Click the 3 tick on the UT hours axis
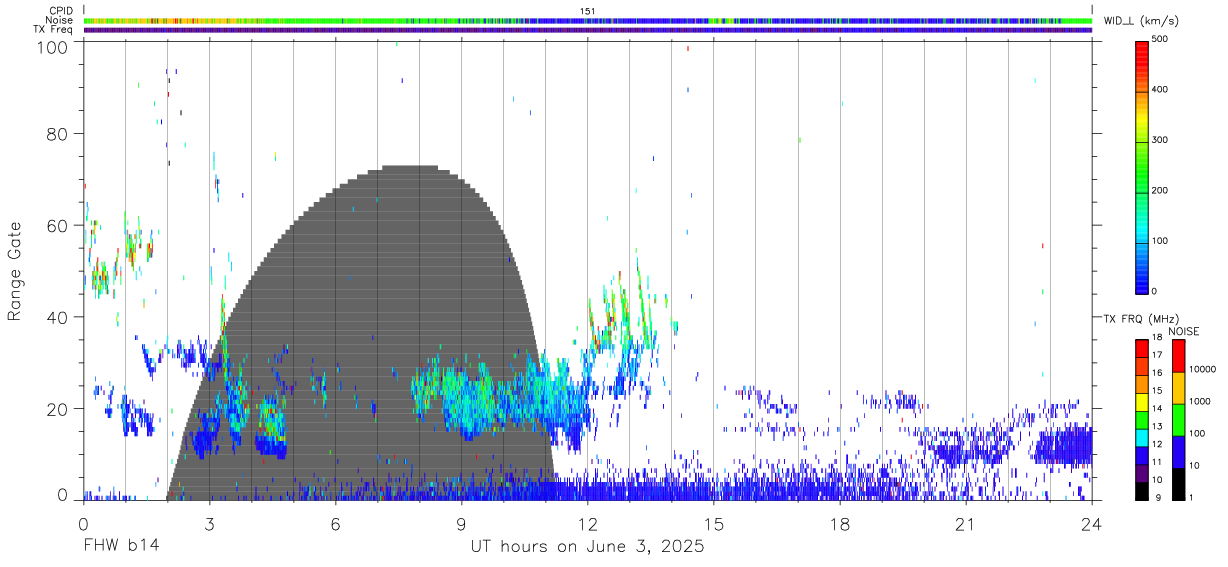The height and width of the screenshot is (567, 1228). click(x=209, y=523)
